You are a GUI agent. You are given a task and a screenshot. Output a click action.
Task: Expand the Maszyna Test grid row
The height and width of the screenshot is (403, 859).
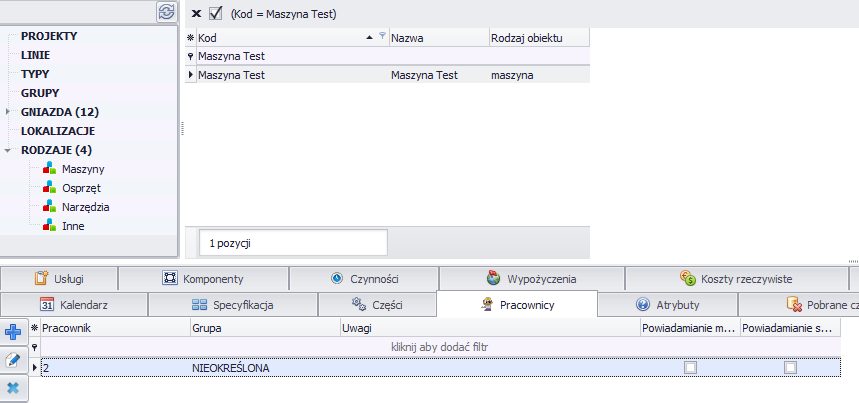pos(191,75)
